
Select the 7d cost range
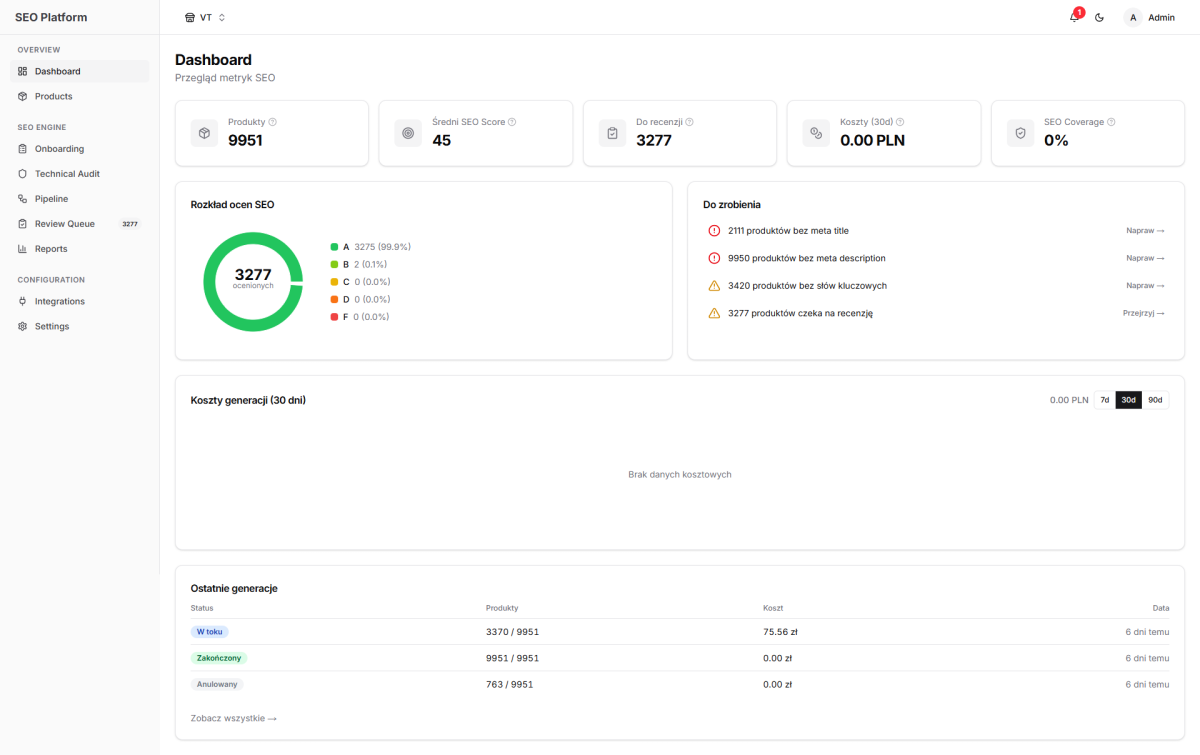[1104, 400]
